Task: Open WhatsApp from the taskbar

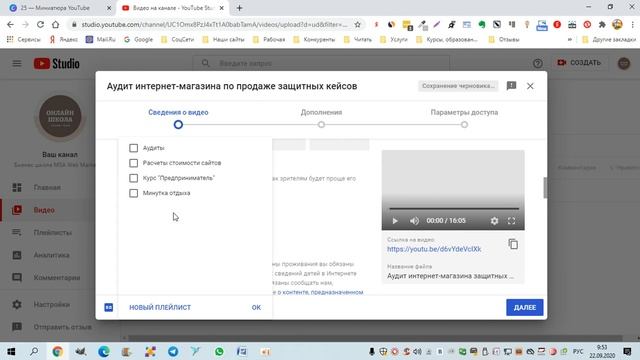Action: [219, 351]
